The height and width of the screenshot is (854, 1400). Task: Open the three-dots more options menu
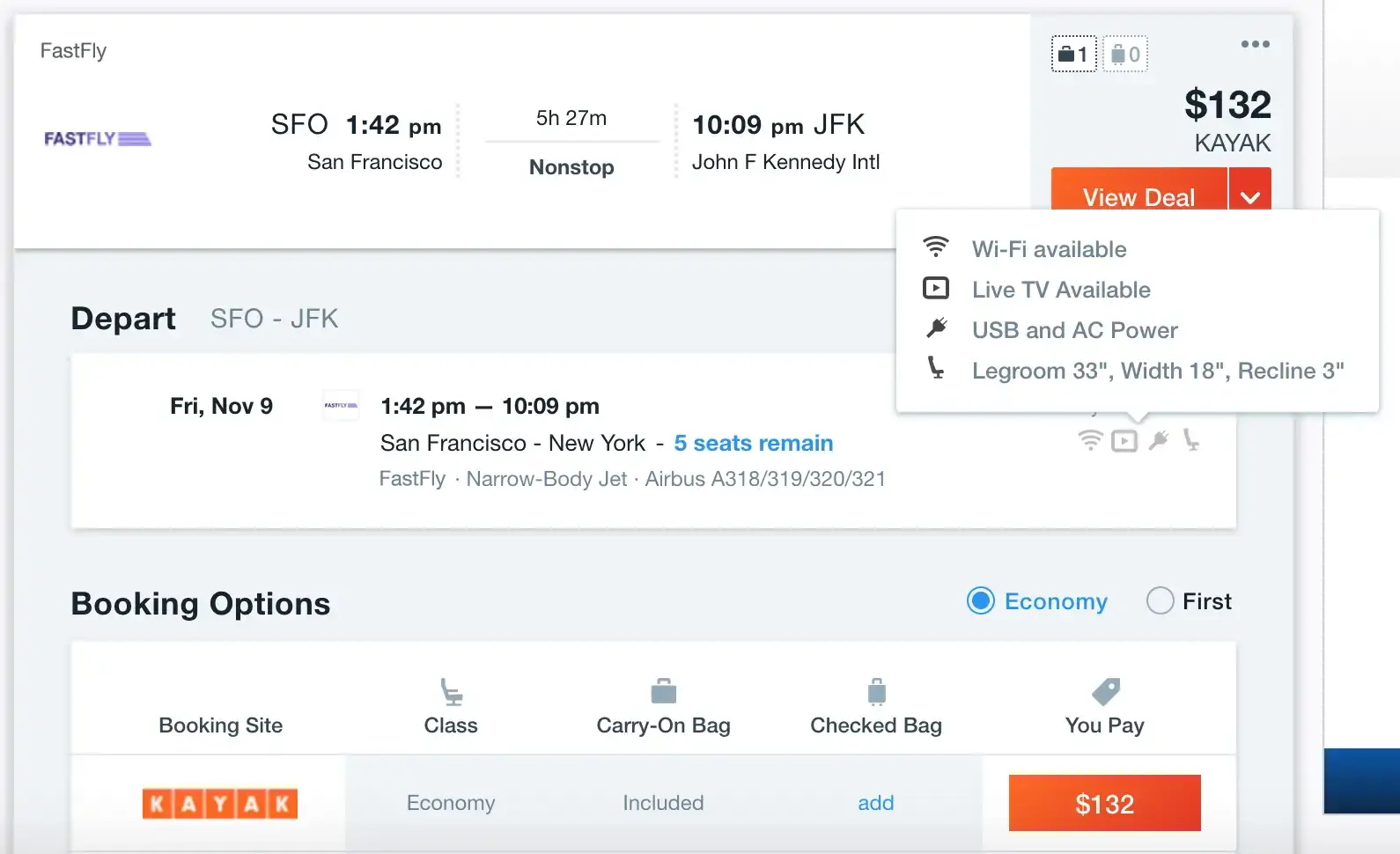1255,44
